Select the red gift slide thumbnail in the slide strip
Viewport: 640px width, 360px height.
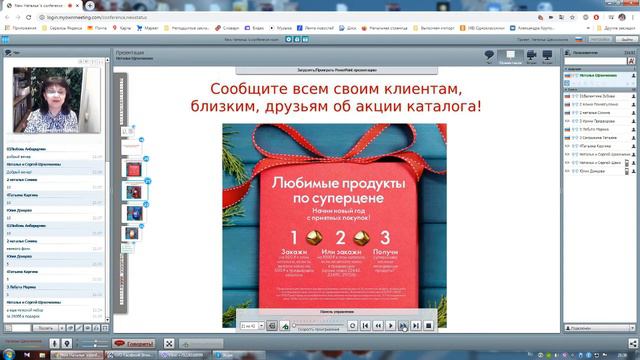tap(133, 169)
